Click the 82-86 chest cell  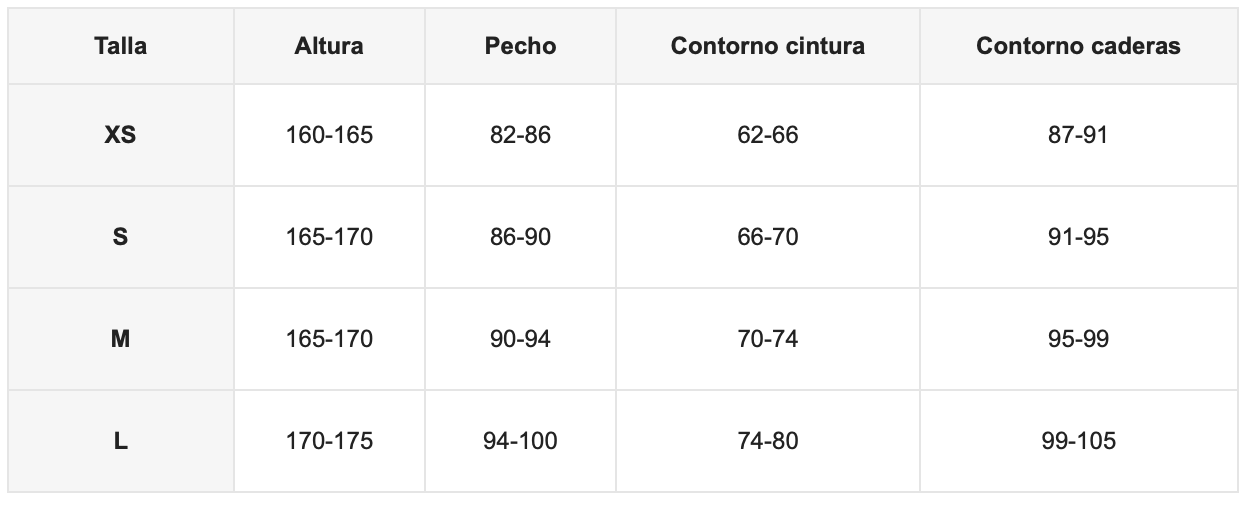click(x=520, y=135)
